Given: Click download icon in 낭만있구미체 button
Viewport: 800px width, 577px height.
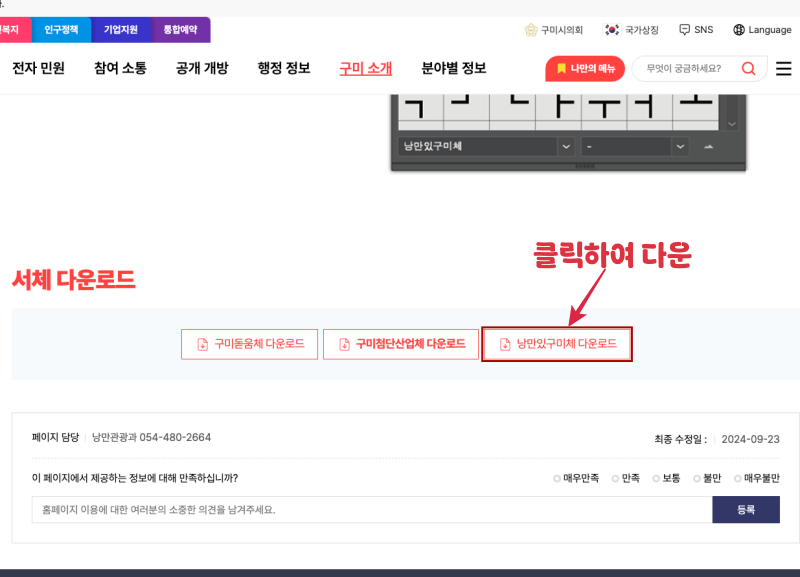Looking at the screenshot, I should 505,344.
